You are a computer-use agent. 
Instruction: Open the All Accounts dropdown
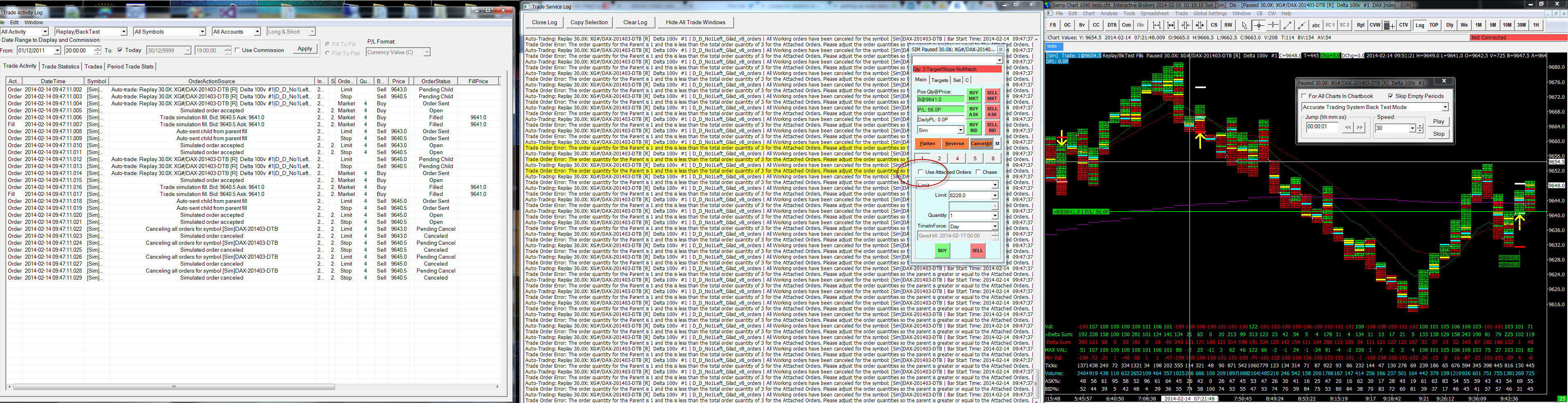coord(236,32)
